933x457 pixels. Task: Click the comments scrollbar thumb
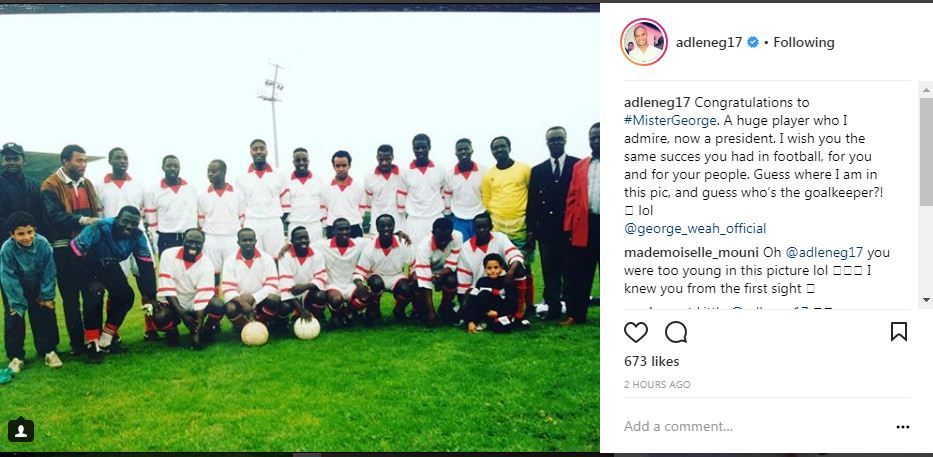click(926, 152)
